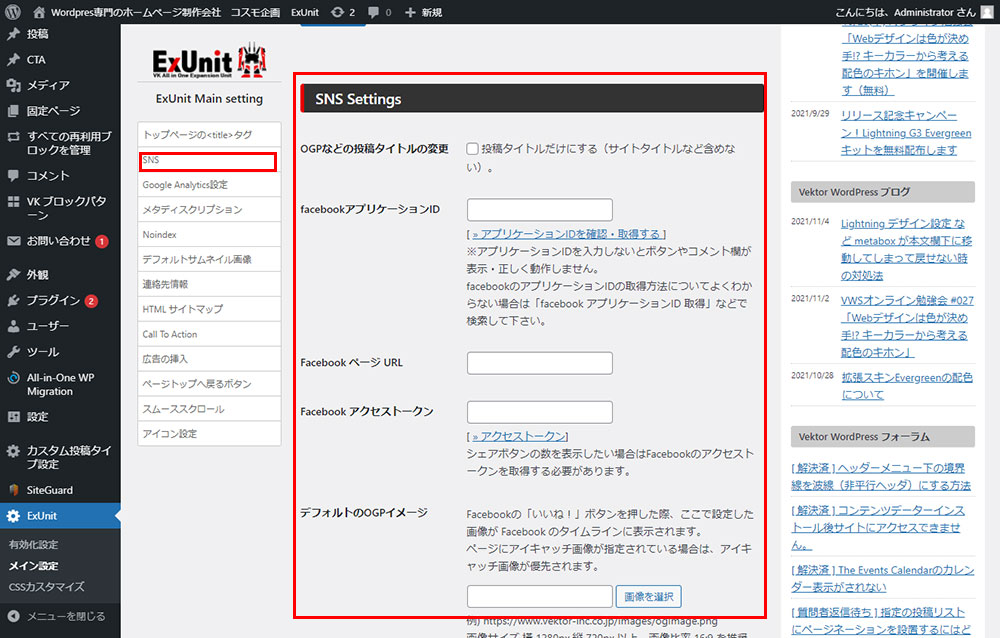Focus the Facebook ページ URL field
Viewport: 1000px width, 638px height.
pos(539,362)
